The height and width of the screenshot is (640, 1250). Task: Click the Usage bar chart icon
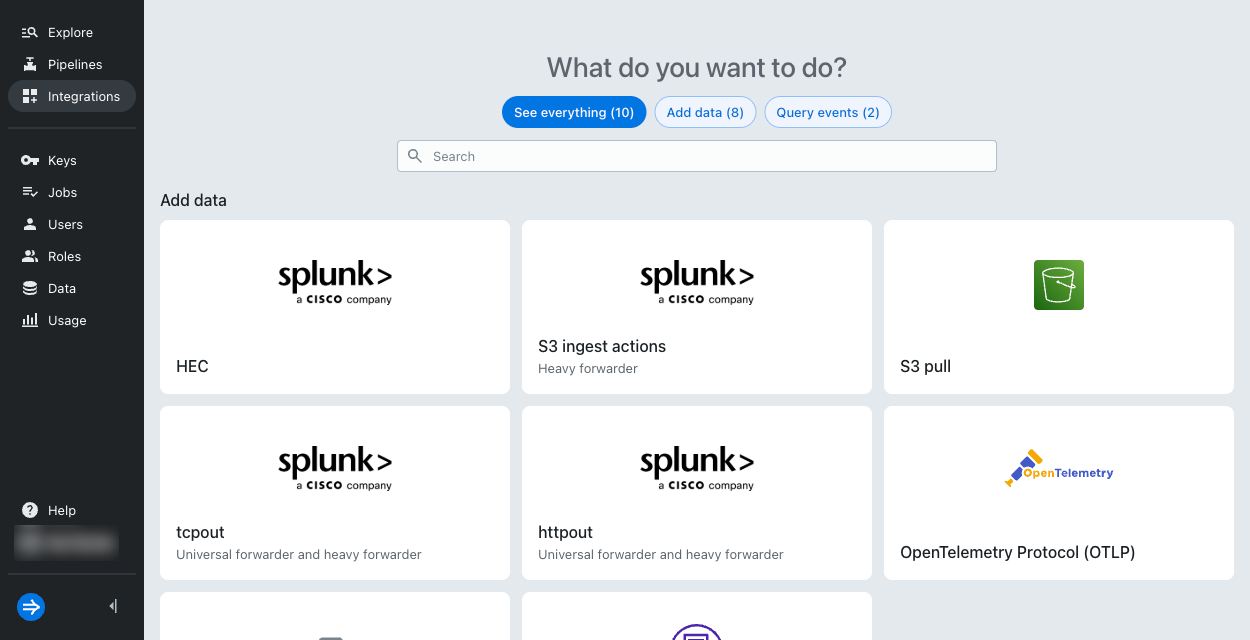click(30, 320)
